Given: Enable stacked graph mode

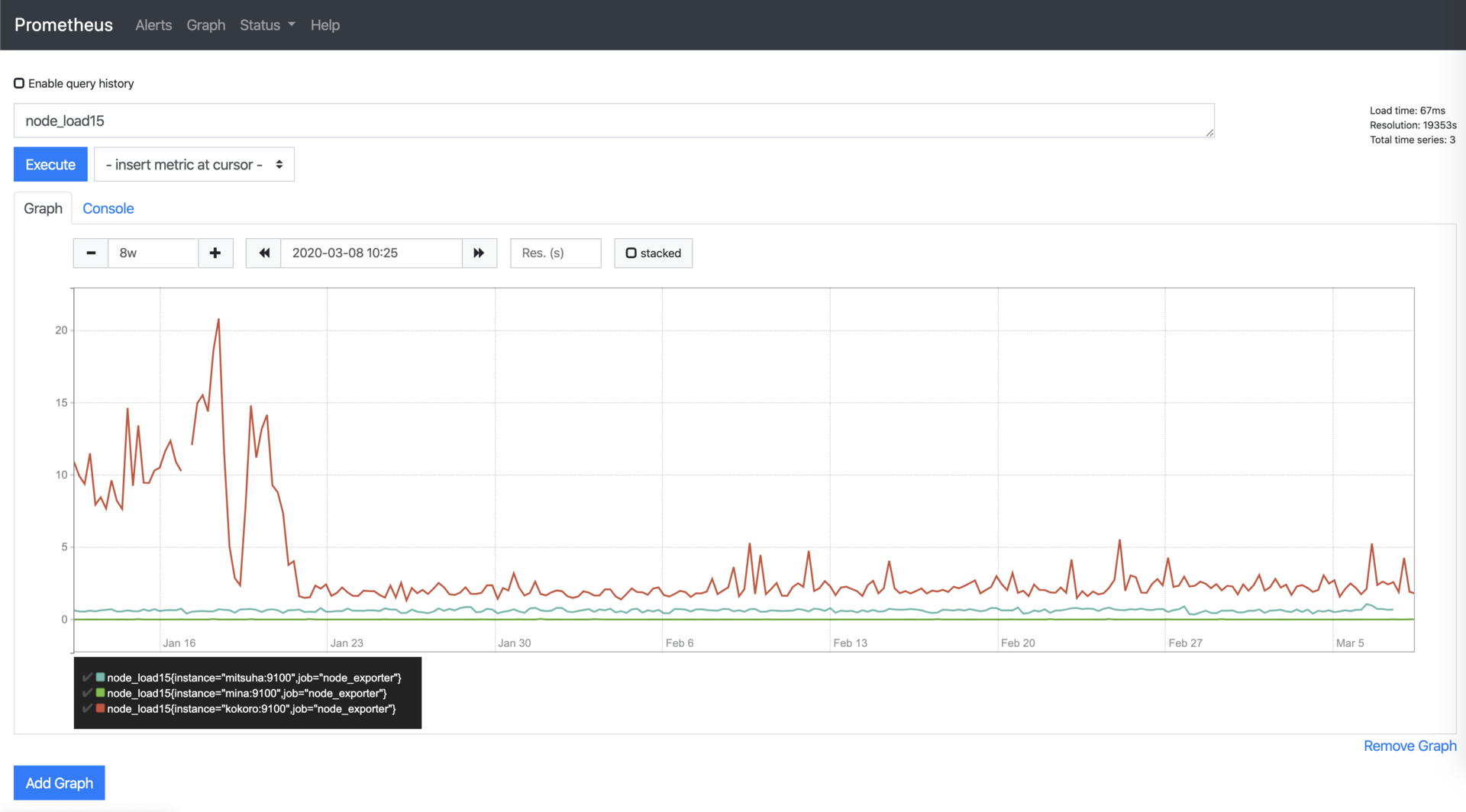Looking at the screenshot, I should pyautogui.click(x=631, y=253).
